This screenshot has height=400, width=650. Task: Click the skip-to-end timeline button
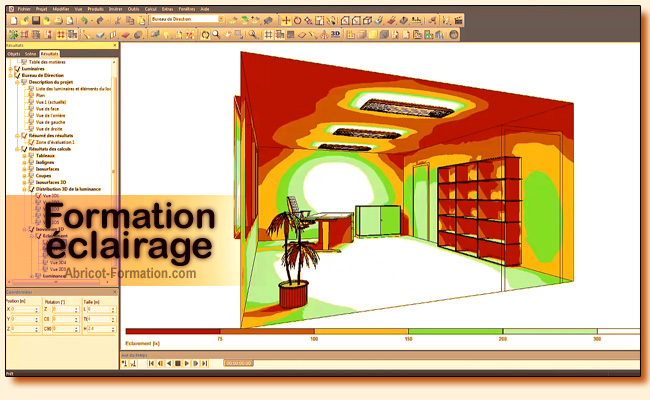[204, 364]
